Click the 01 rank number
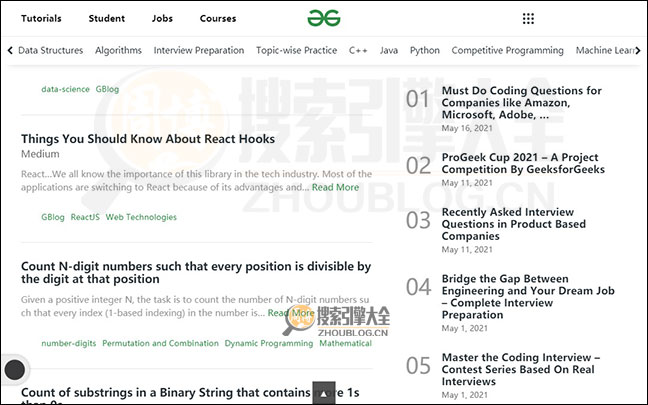This screenshot has height=405, width=648. (418, 99)
